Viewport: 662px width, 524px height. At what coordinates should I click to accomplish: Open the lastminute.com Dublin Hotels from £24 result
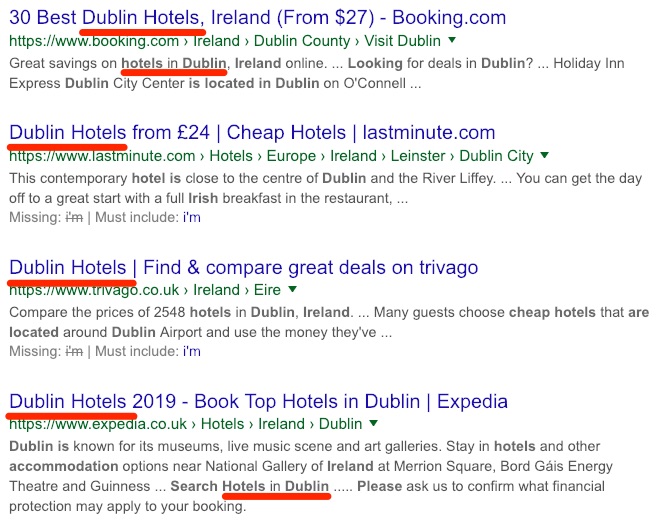pos(252,133)
